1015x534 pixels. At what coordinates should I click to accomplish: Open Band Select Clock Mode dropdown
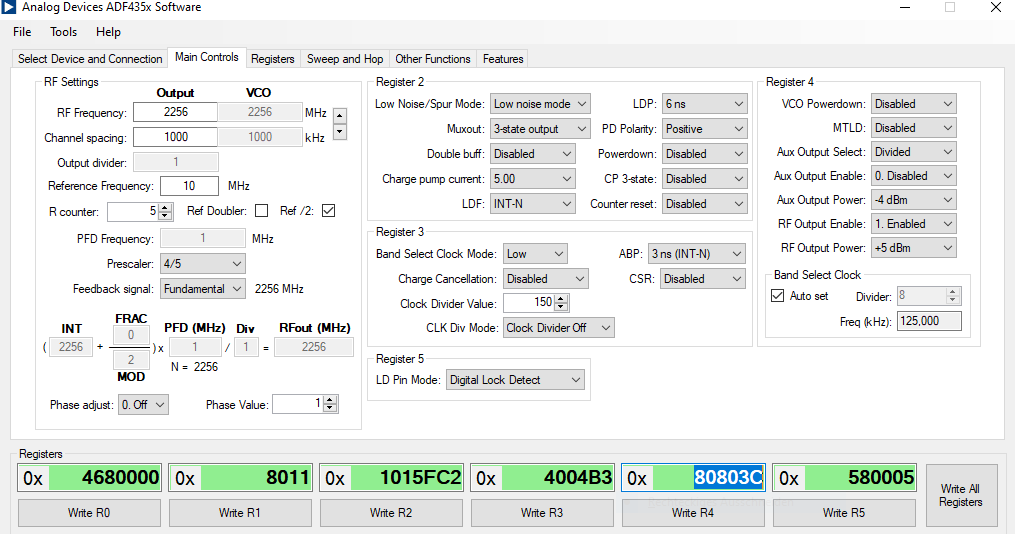(x=535, y=254)
